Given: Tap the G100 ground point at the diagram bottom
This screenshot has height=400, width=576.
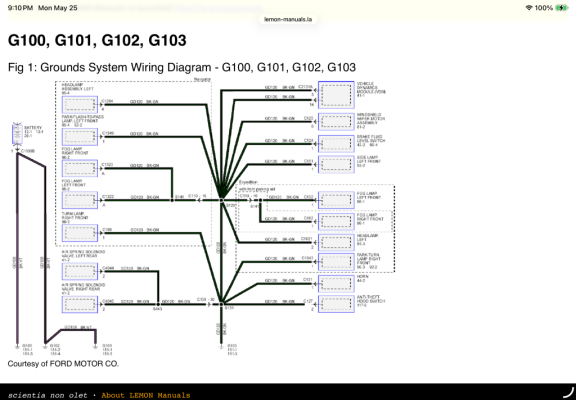Looking at the screenshot, I should pos(17,345).
